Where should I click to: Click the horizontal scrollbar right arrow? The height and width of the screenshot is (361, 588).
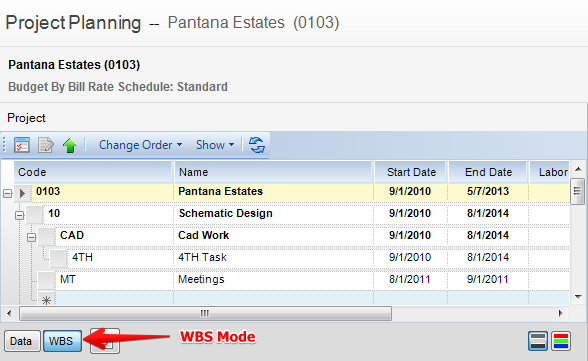[561, 313]
